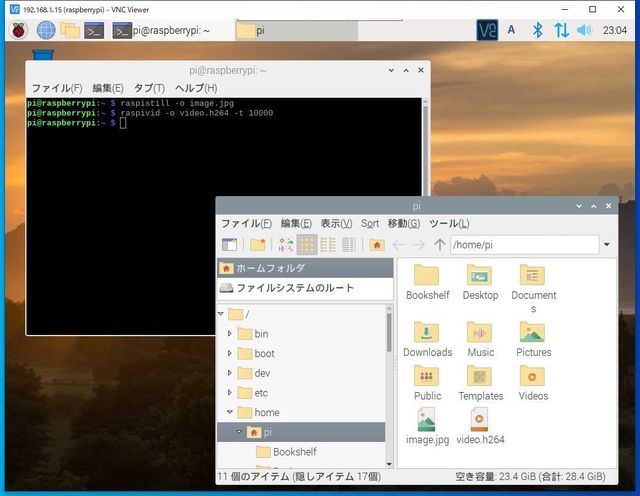The height and width of the screenshot is (496, 640).
Task: Open file manager Sort menu
Action: 370,223
